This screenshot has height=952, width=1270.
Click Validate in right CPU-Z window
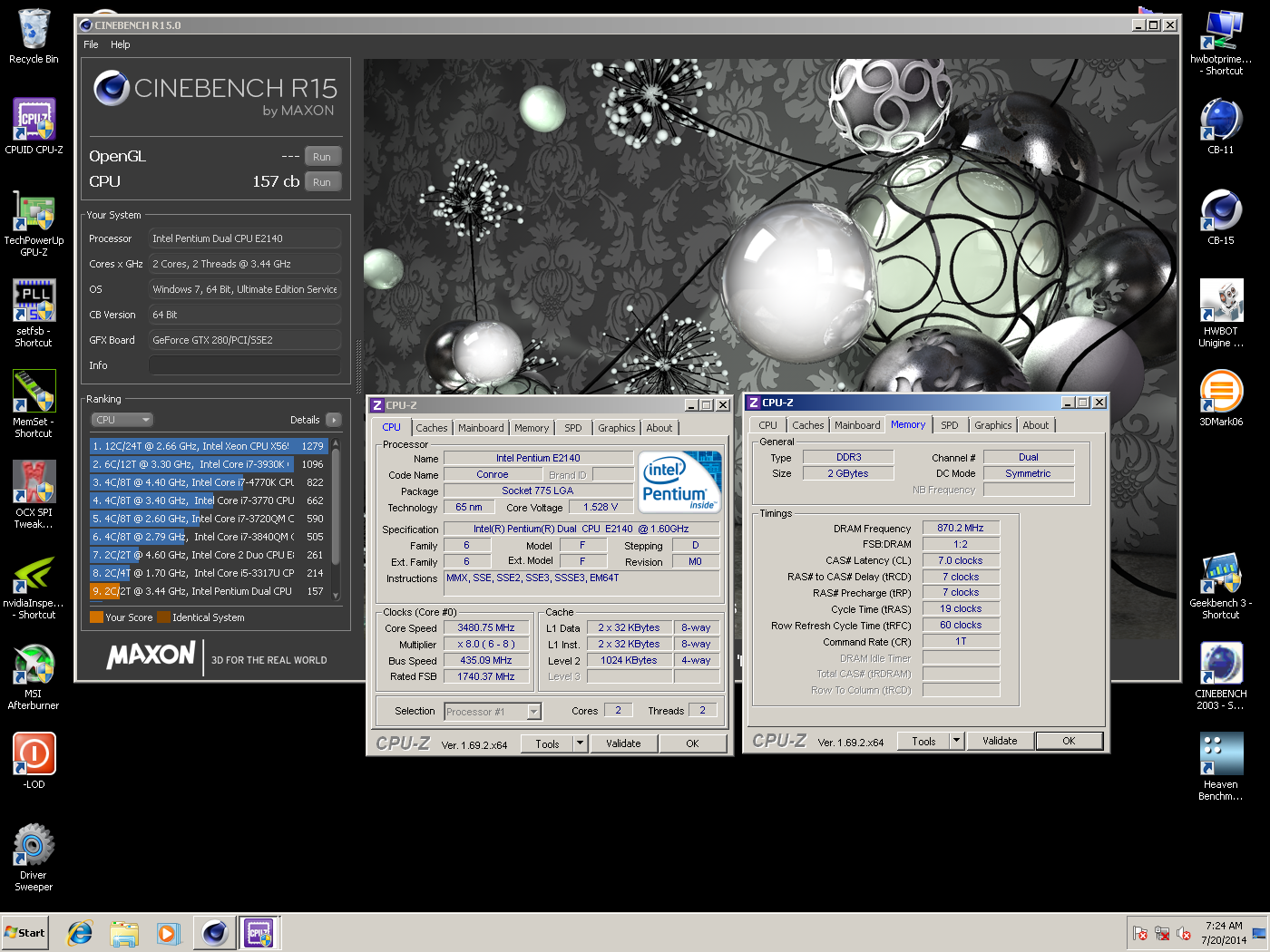point(1000,741)
